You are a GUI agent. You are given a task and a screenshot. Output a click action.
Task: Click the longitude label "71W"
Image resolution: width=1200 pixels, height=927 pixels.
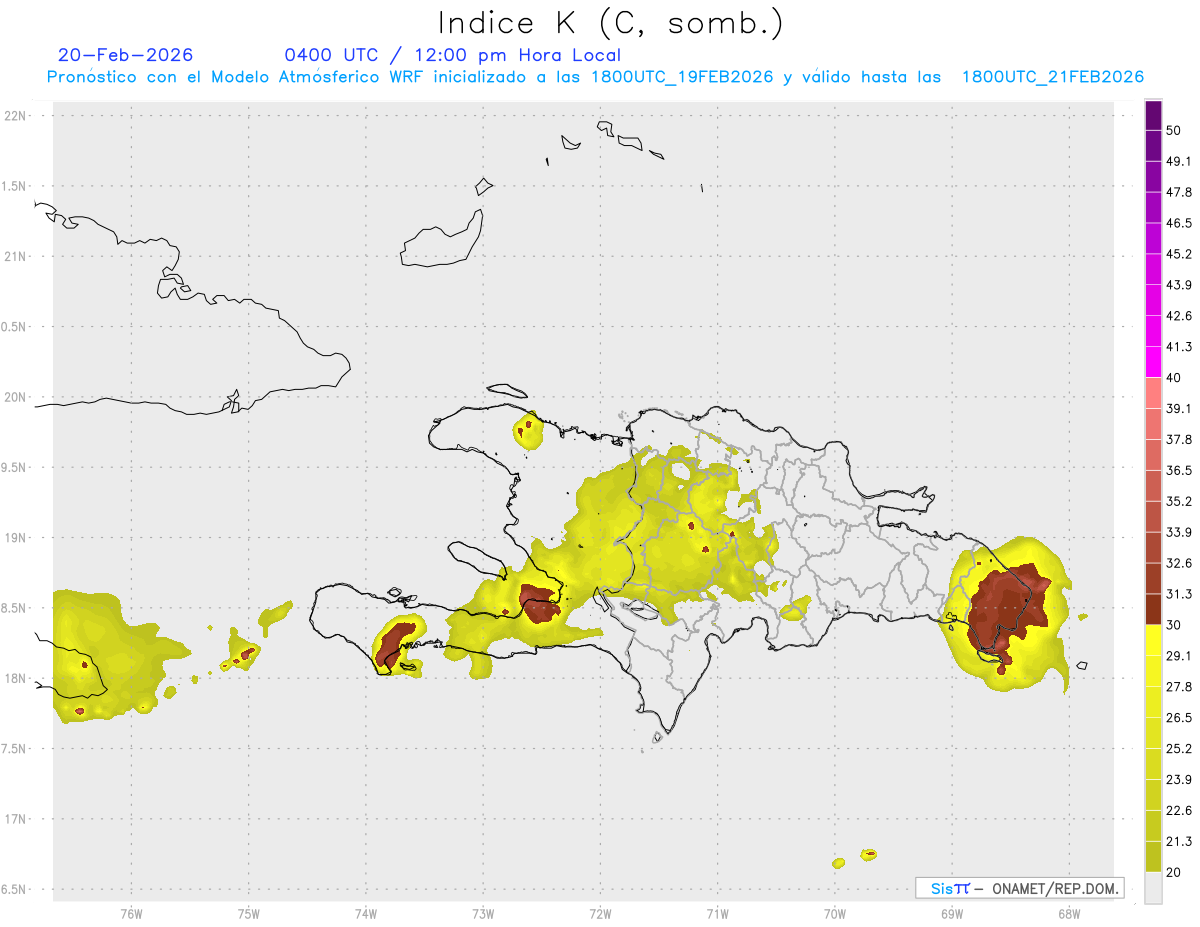click(x=717, y=912)
